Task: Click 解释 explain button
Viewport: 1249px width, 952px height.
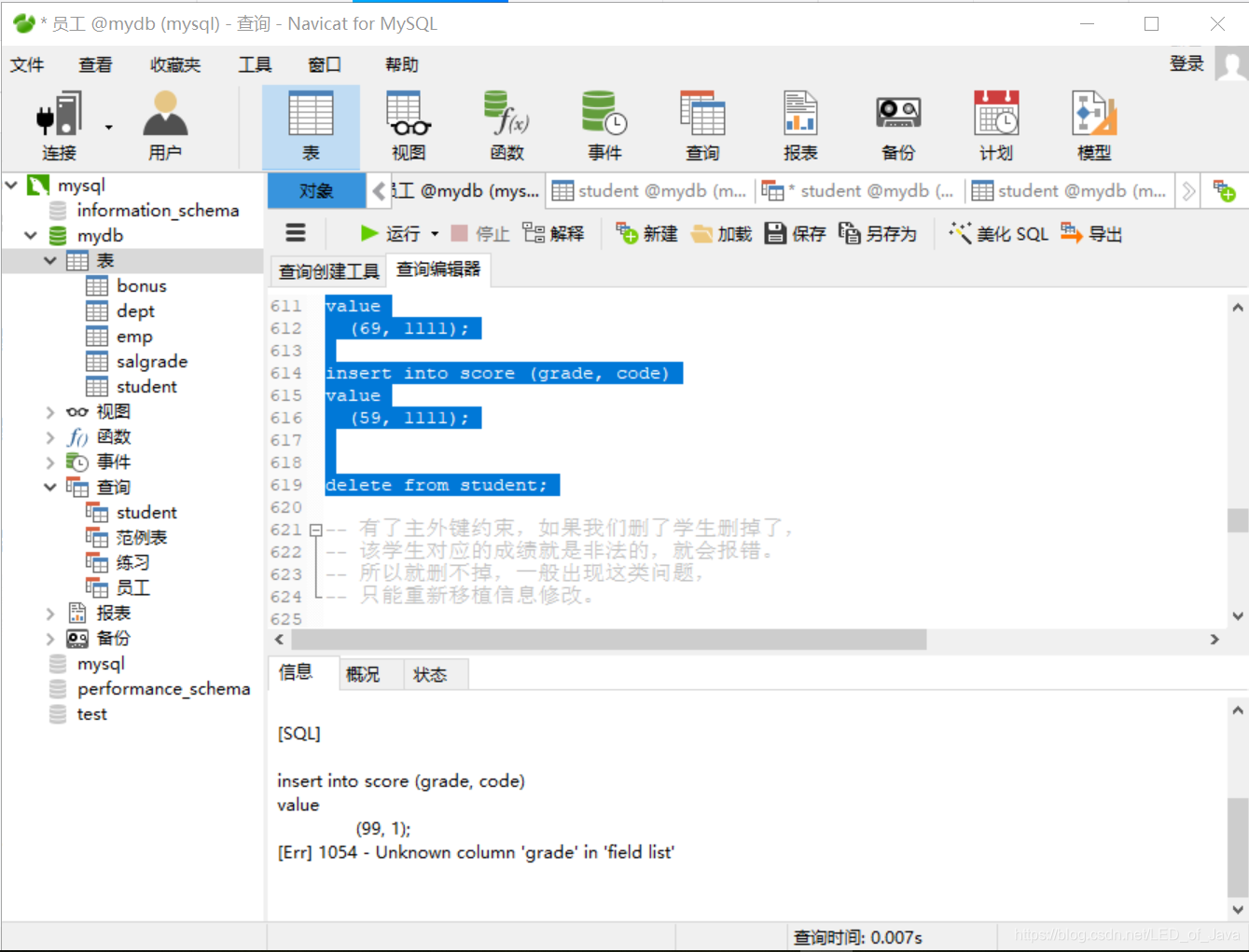Action: point(553,233)
